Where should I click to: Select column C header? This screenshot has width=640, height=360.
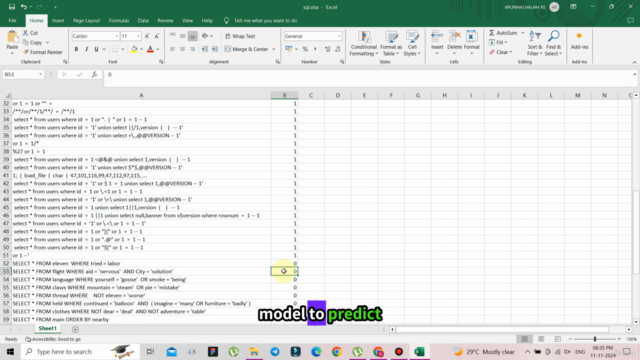coord(311,95)
